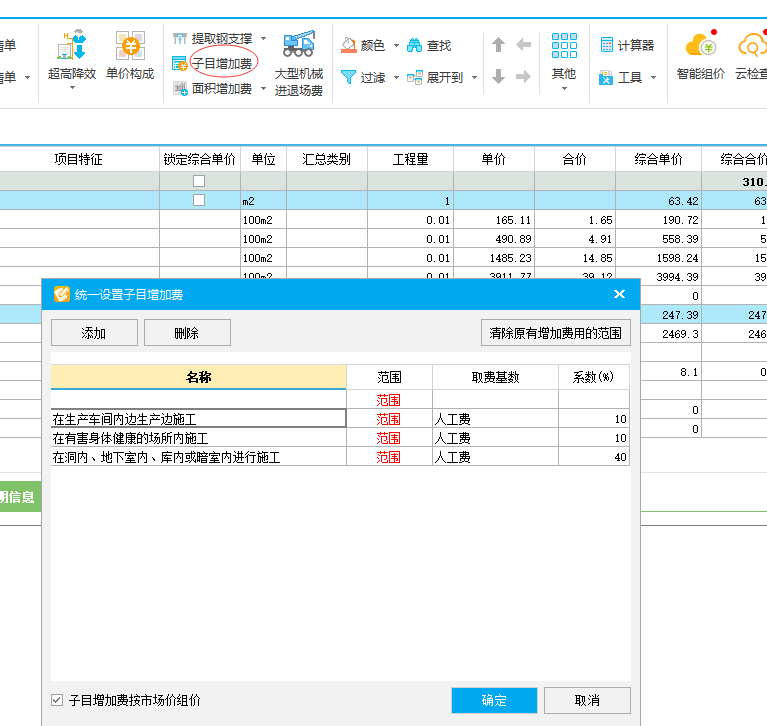Toggle 子目增加费按市场价组价 checkbox

(x=57, y=700)
